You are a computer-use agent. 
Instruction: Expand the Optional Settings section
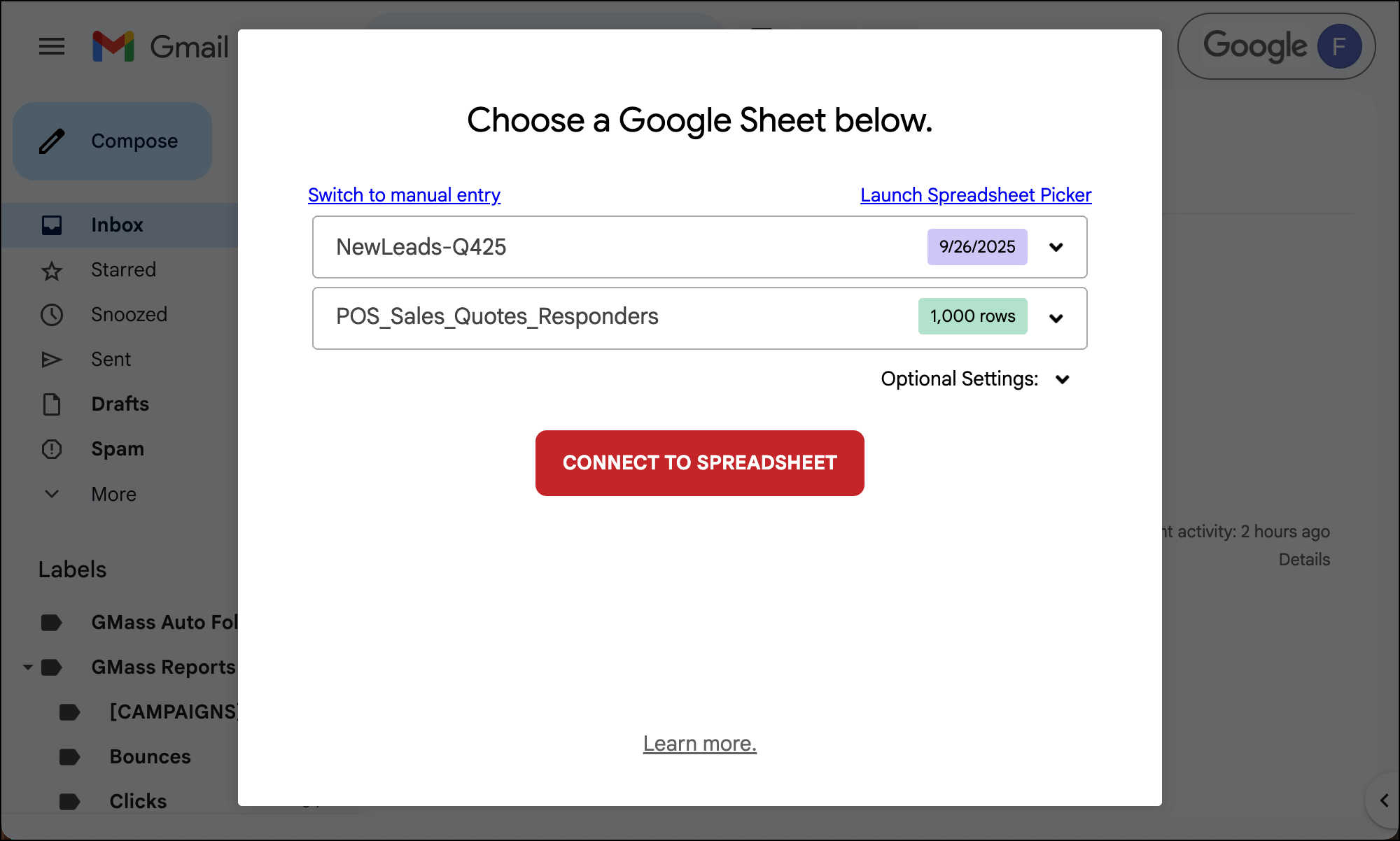click(1063, 379)
